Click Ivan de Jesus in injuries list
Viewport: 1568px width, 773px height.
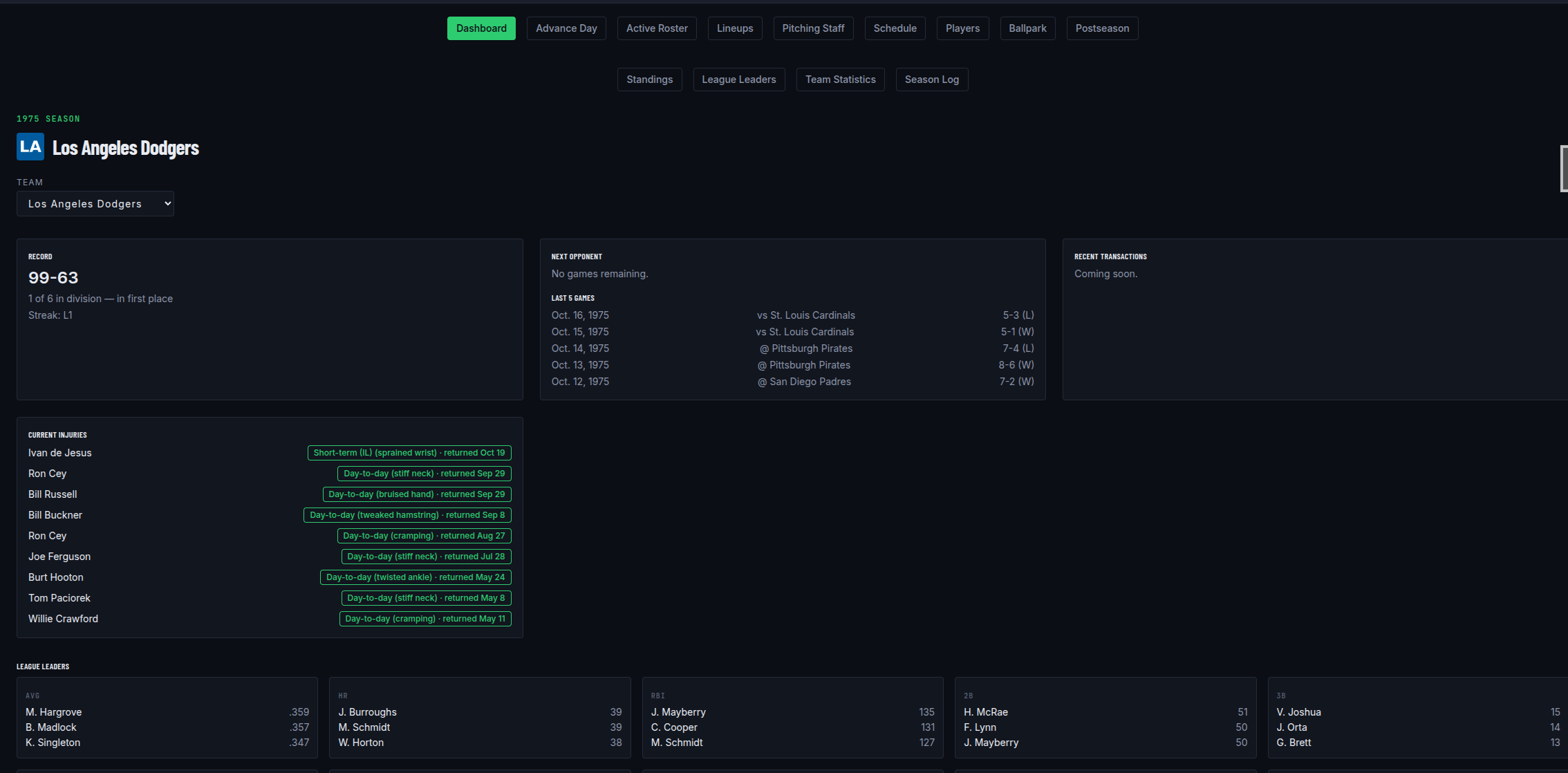[x=60, y=453]
